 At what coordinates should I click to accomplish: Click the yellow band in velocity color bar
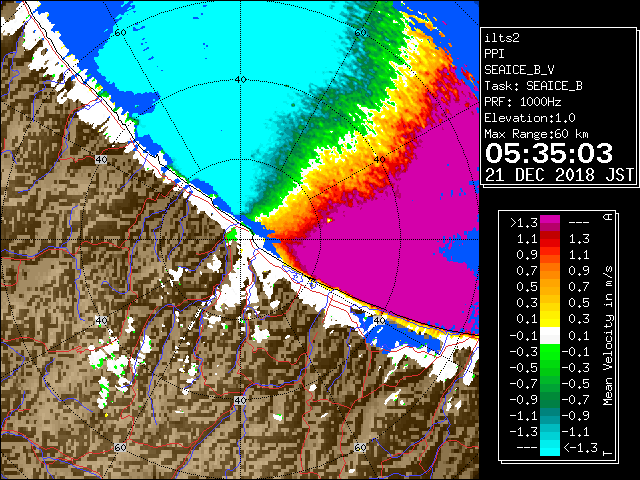(x=550, y=319)
